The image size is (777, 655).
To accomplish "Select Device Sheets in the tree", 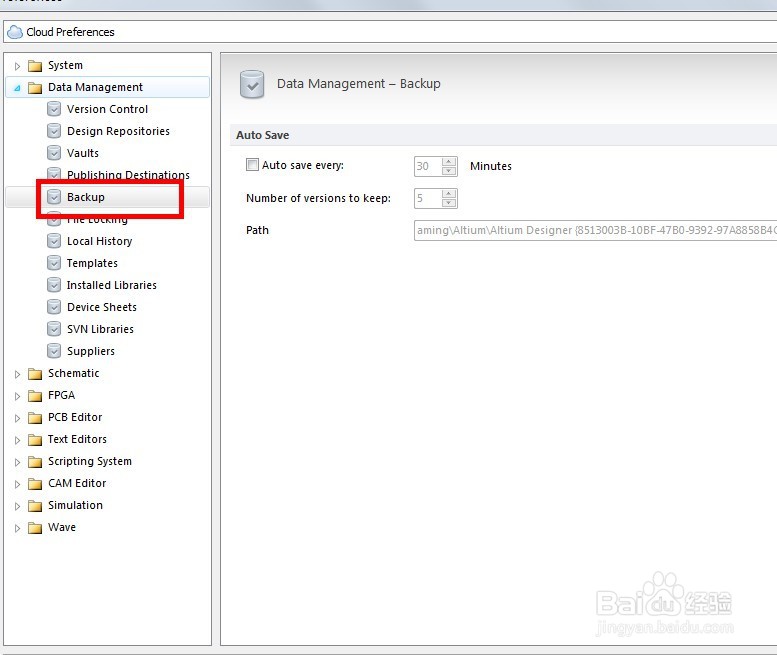I will coord(102,307).
